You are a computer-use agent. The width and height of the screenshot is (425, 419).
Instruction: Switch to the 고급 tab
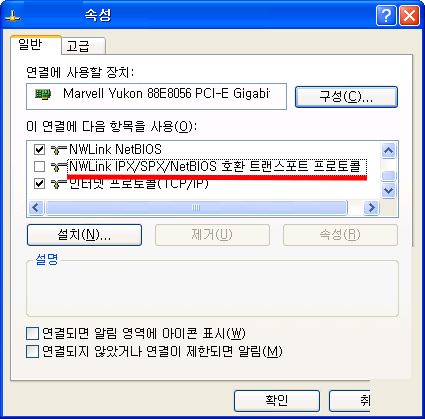click(83, 46)
